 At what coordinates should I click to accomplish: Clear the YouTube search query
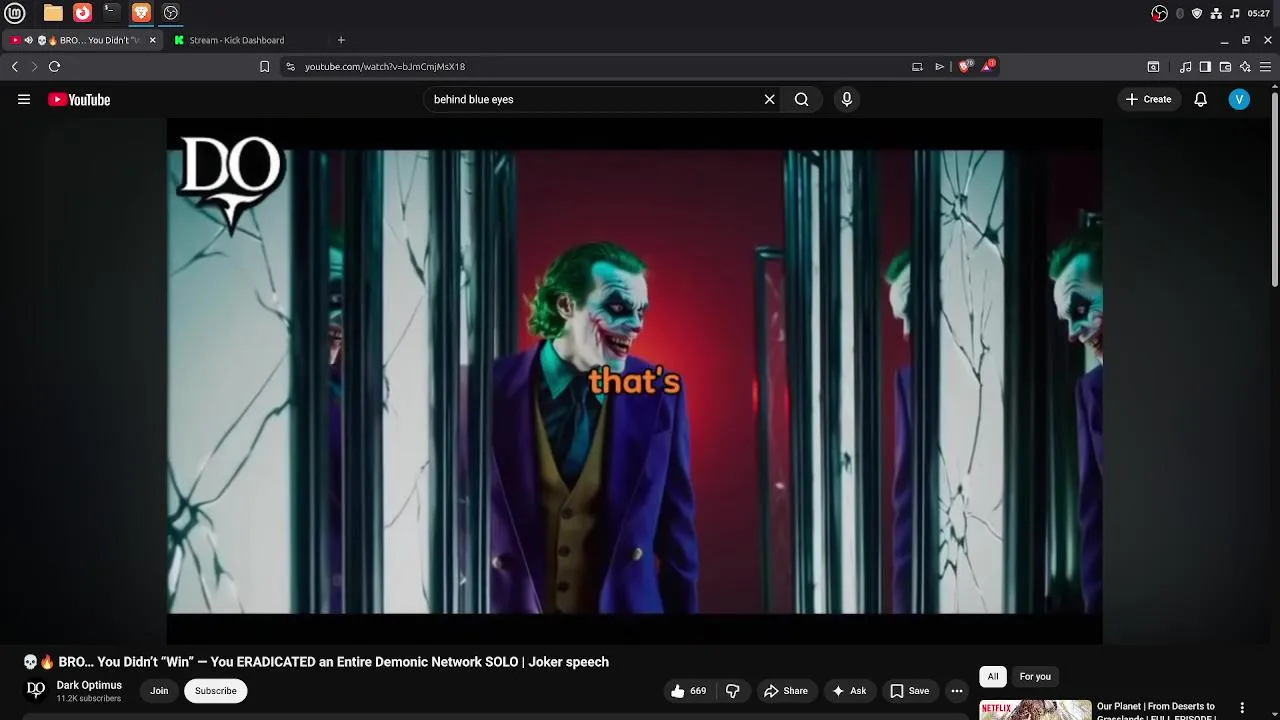[x=769, y=99]
